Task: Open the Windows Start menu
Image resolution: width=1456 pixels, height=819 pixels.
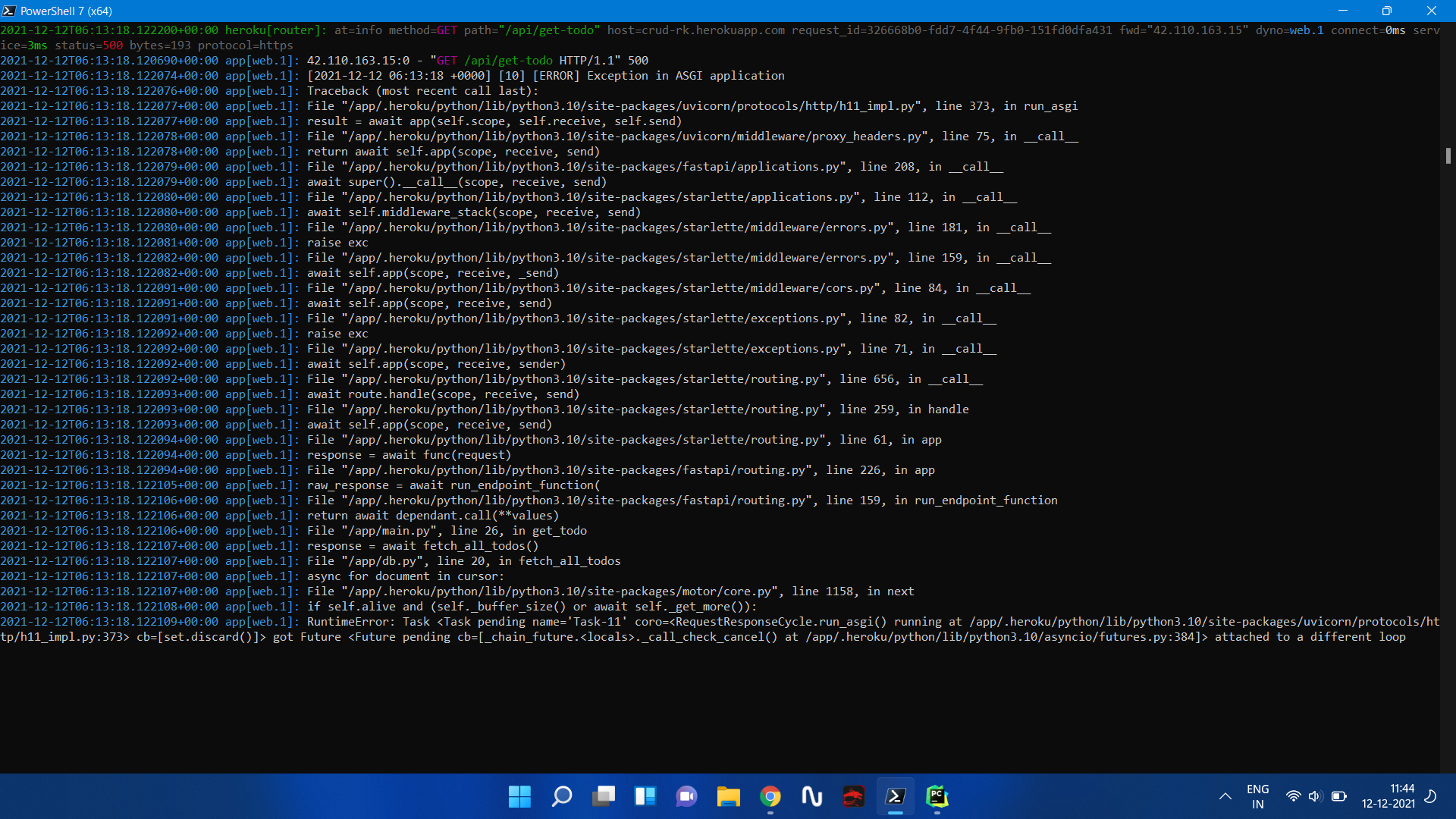Action: pyautogui.click(x=519, y=796)
